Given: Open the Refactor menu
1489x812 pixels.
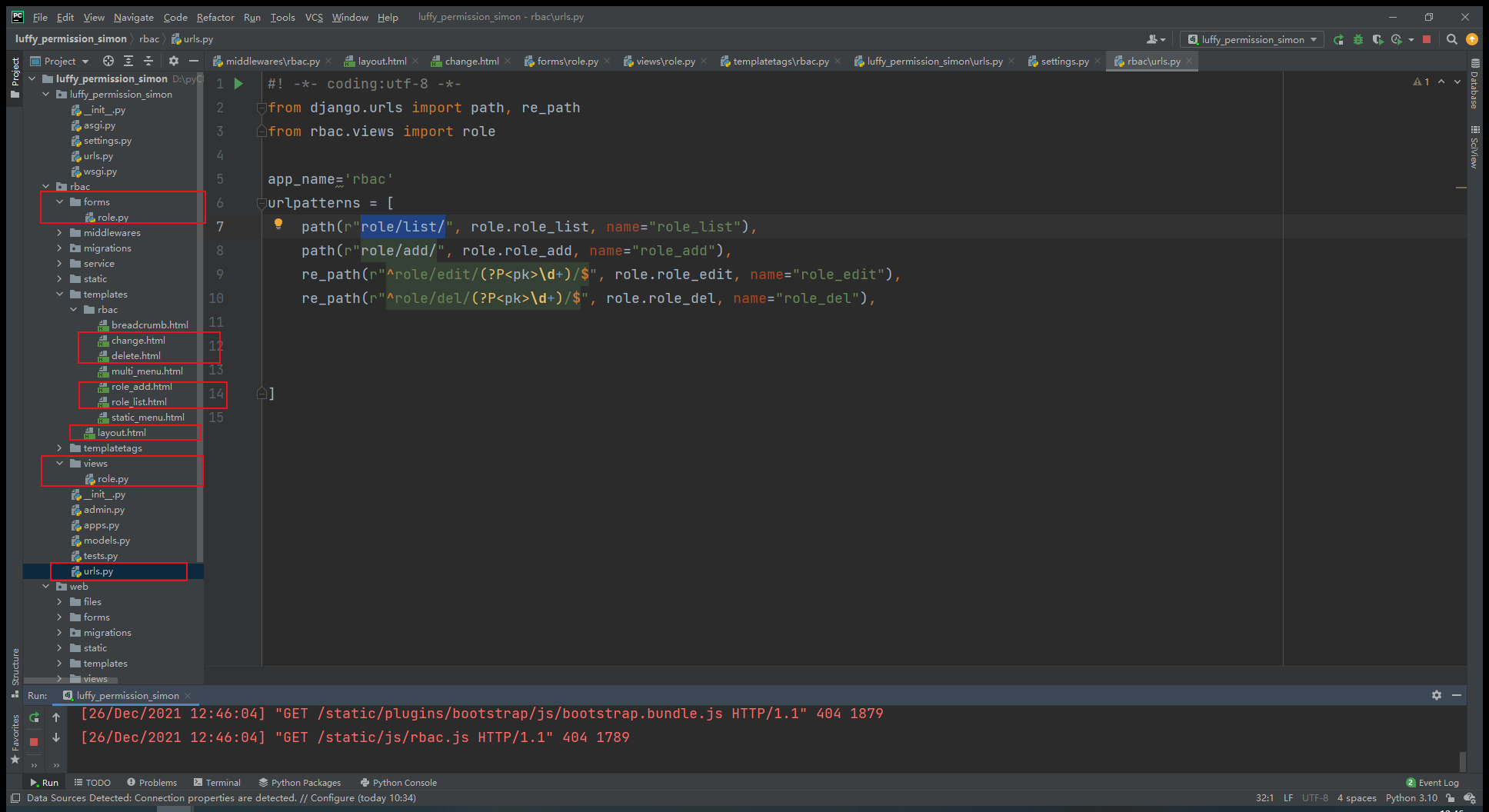Looking at the screenshot, I should click(x=215, y=17).
